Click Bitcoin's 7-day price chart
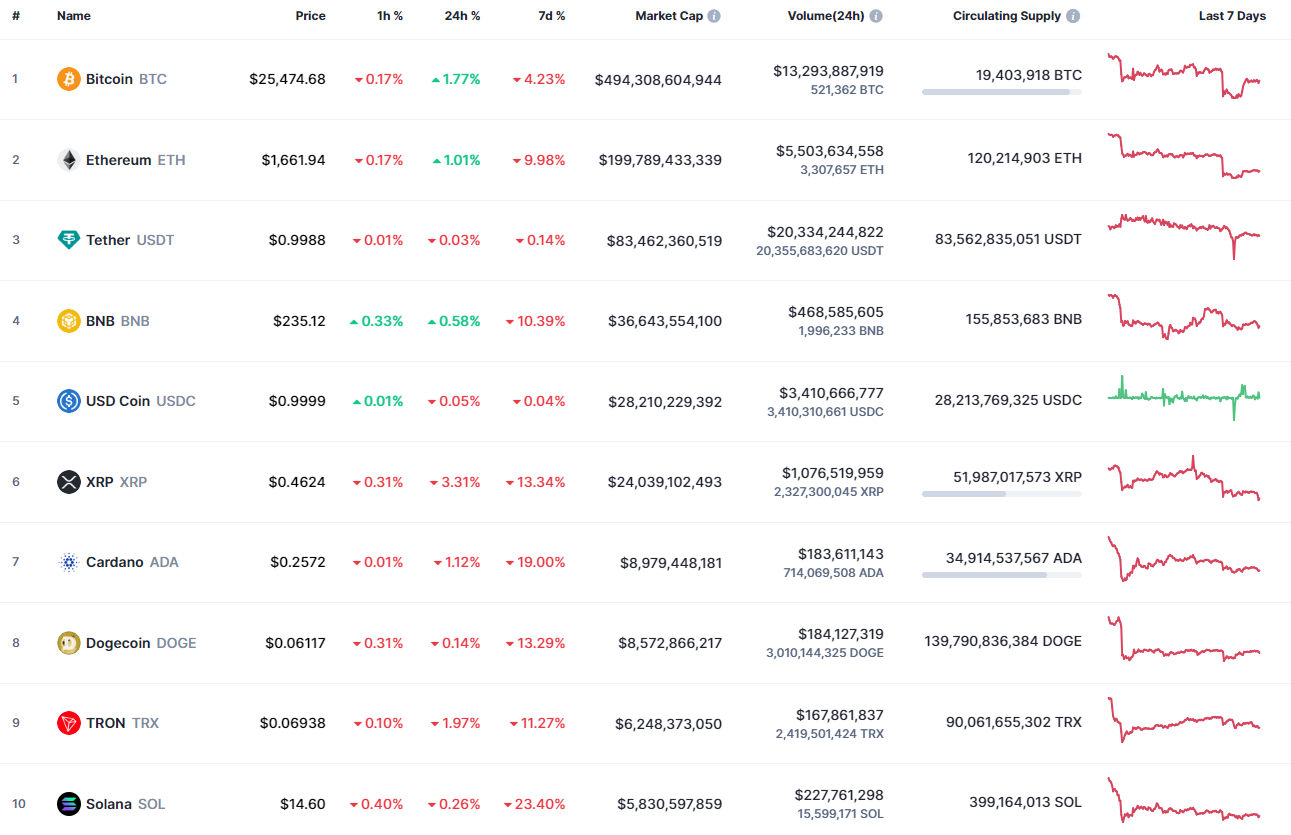The height and width of the screenshot is (835, 1291). [1184, 78]
